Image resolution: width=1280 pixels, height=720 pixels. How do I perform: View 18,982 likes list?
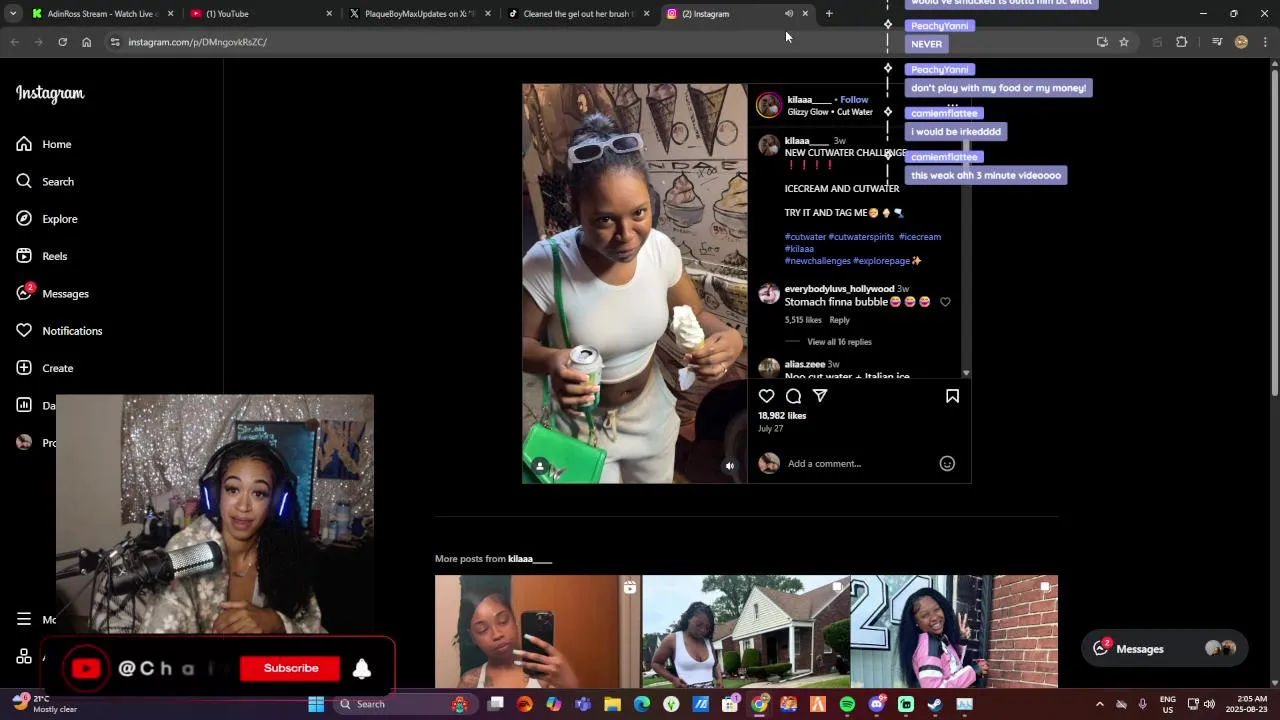point(782,416)
